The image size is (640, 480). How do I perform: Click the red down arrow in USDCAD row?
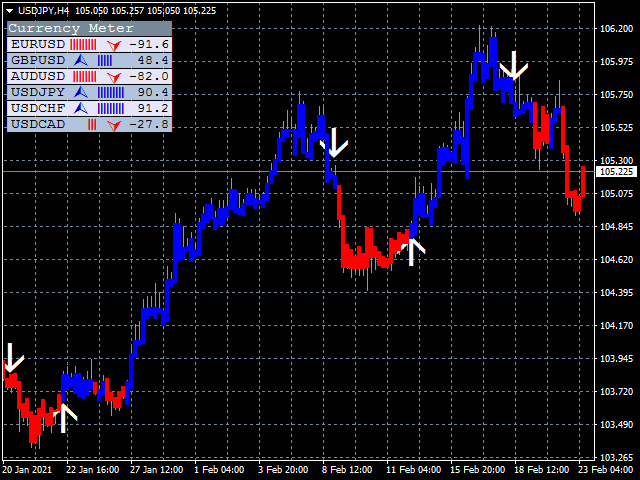115,124
